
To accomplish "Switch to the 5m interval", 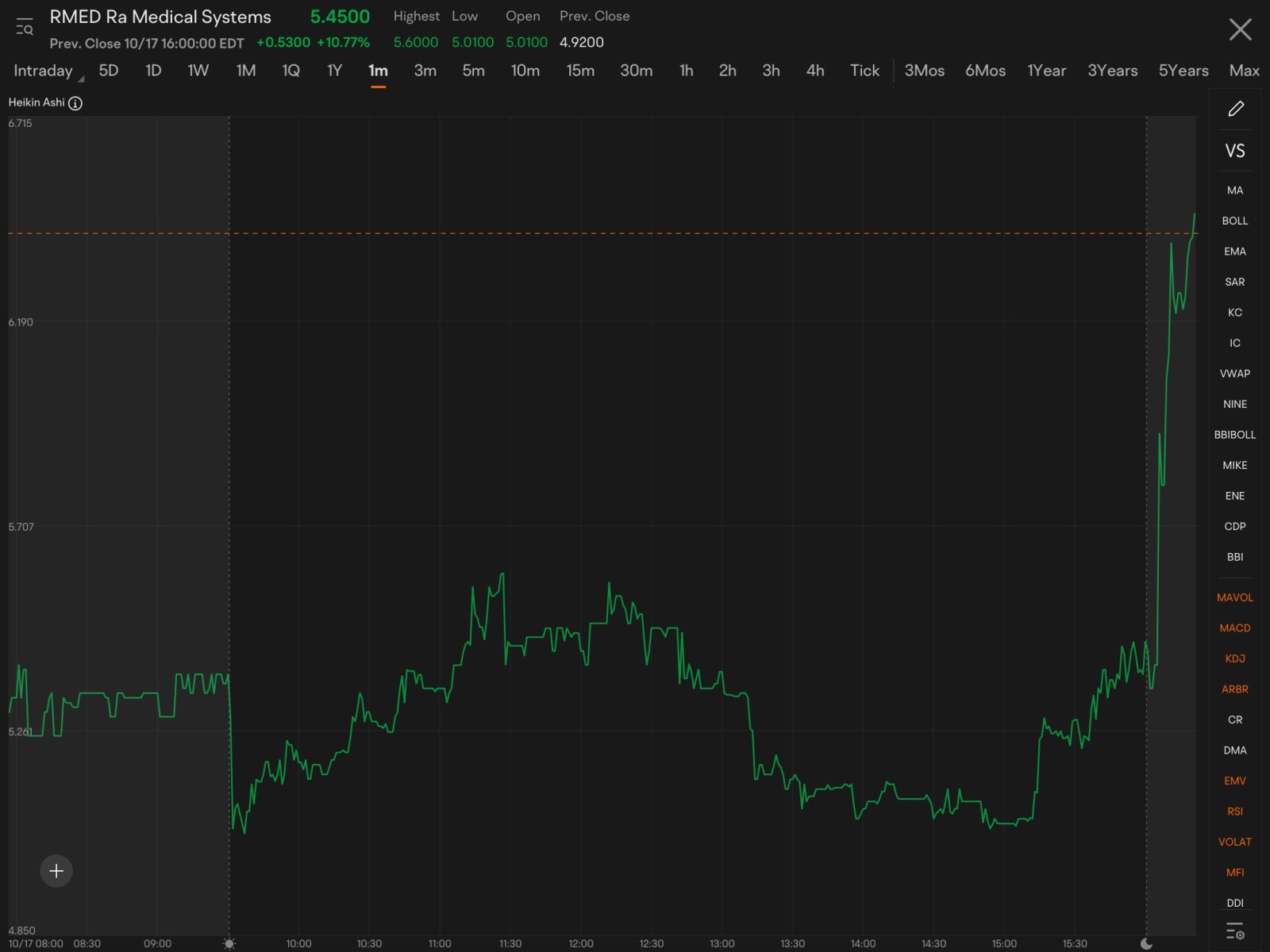I will 474,71.
